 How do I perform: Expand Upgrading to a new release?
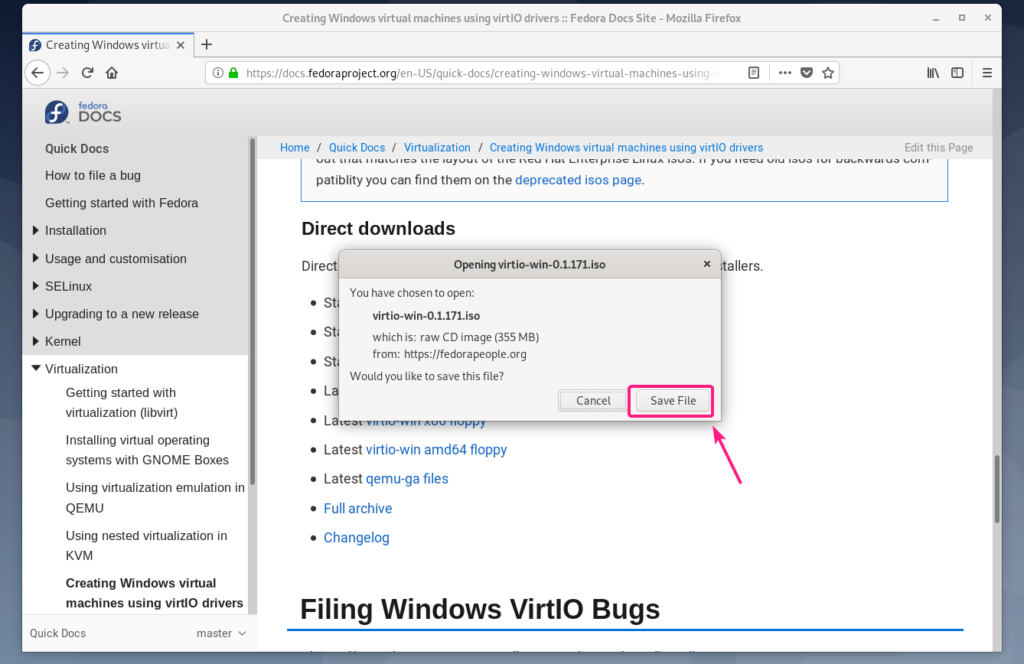coord(35,313)
